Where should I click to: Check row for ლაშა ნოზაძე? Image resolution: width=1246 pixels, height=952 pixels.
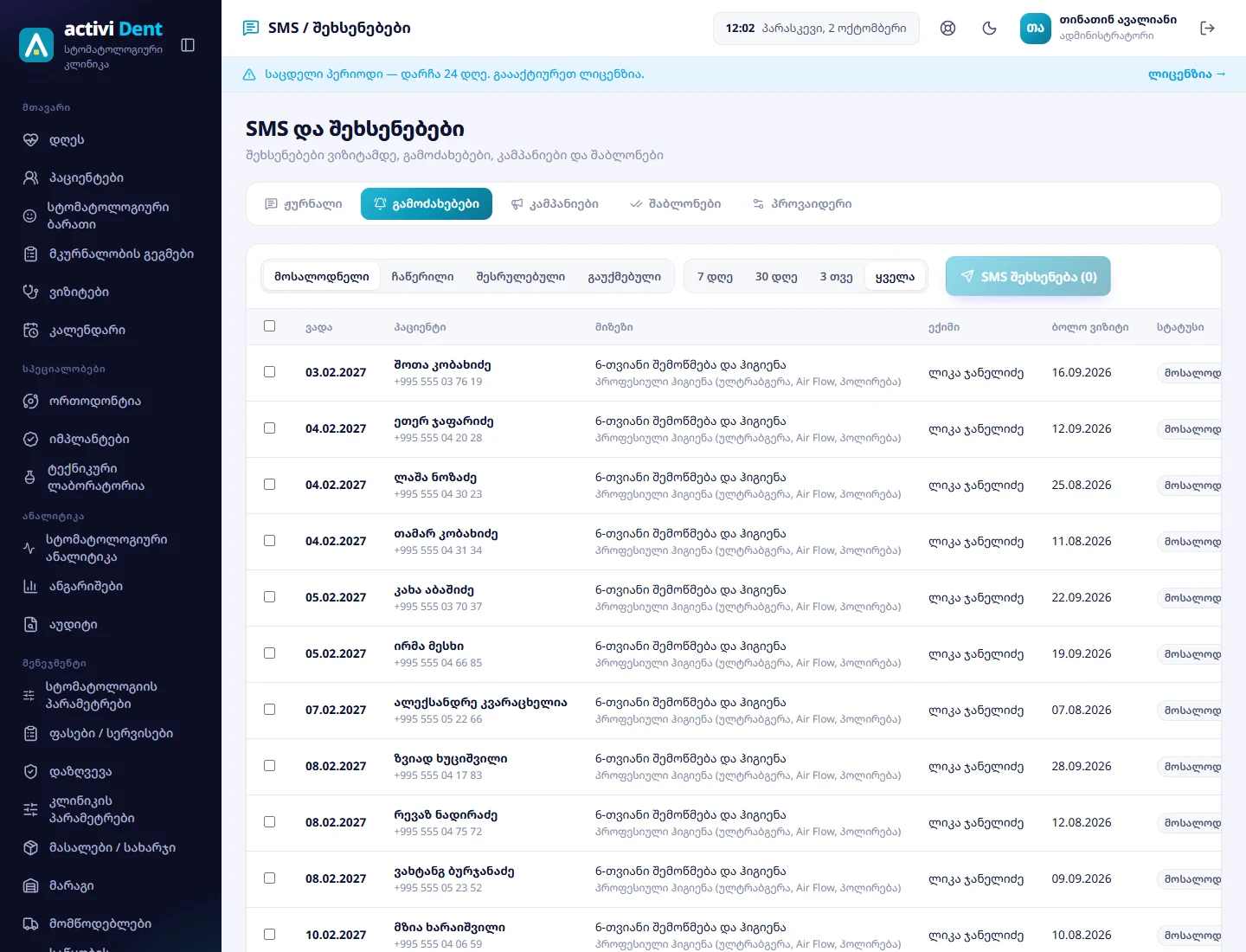pos(269,484)
